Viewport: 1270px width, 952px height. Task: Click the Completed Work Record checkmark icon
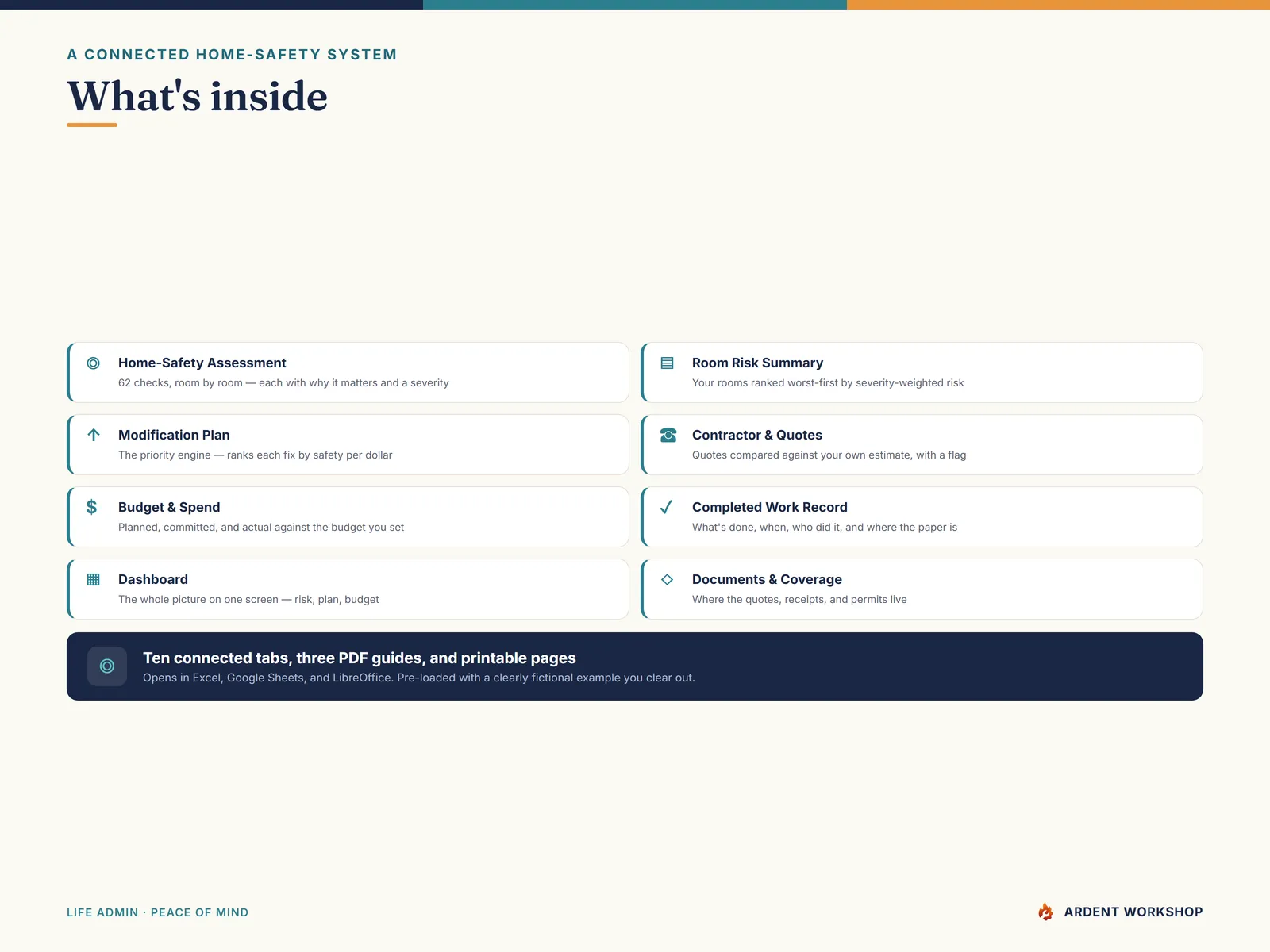667,507
